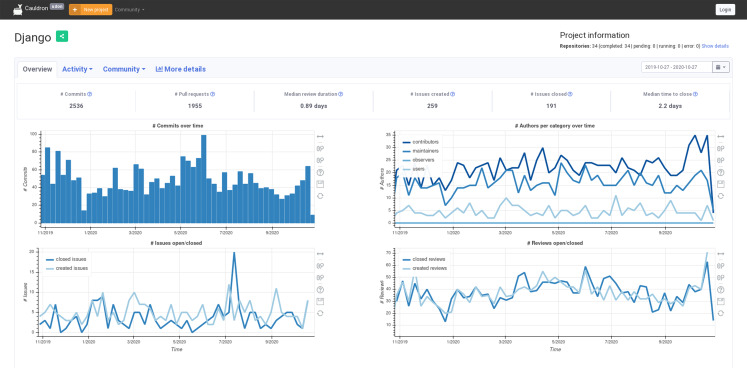Save the Commits over time chart image
The image size is (747, 368).
click(x=320, y=184)
